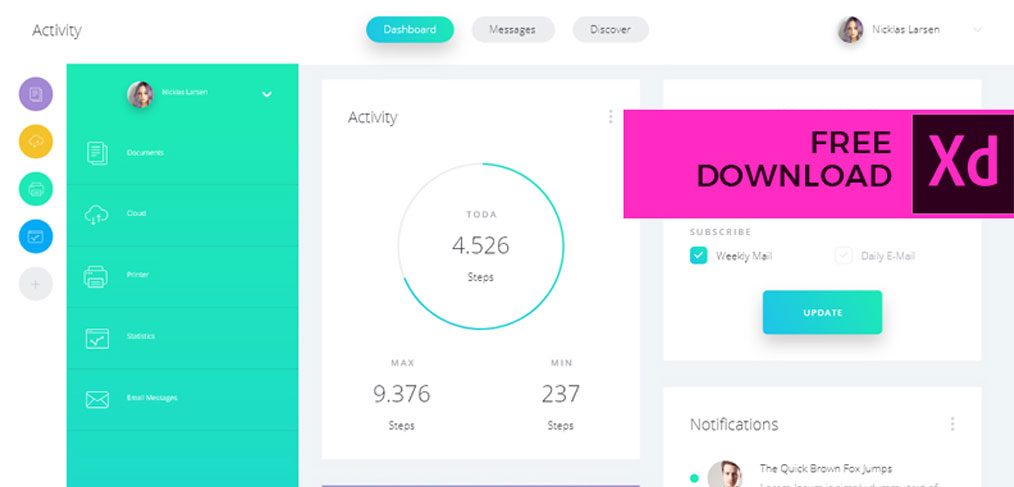Click the Cloud upload icon in sidebar
The width and height of the screenshot is (1014, 487).
tap(97, 215)
